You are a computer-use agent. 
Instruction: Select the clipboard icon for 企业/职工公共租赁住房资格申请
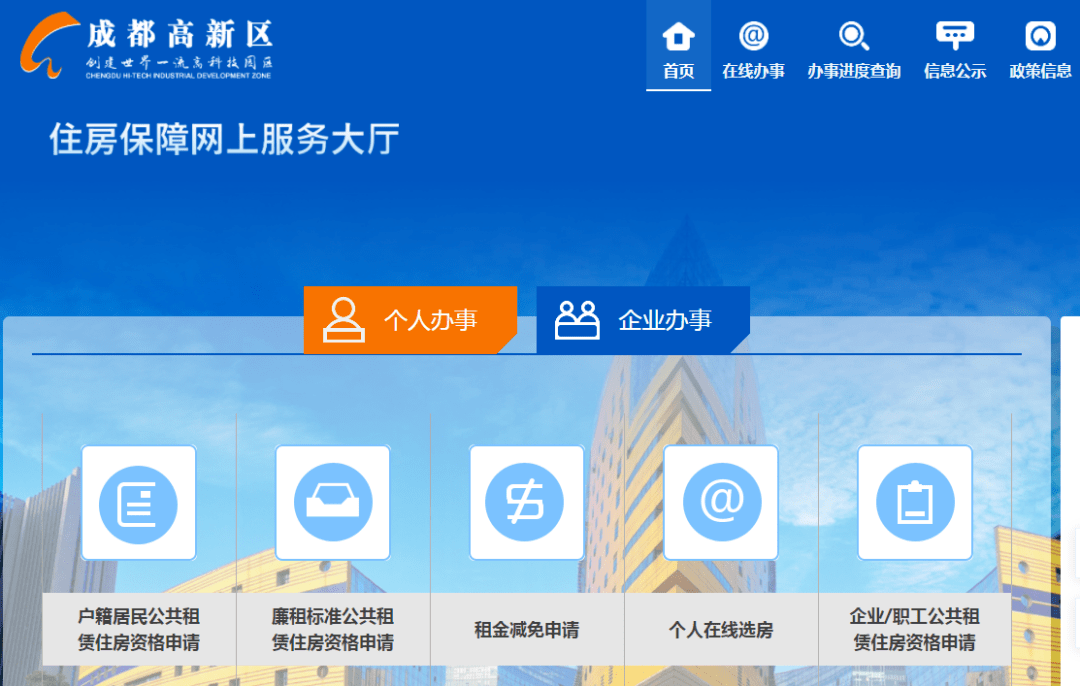click(x=914, y=502)
